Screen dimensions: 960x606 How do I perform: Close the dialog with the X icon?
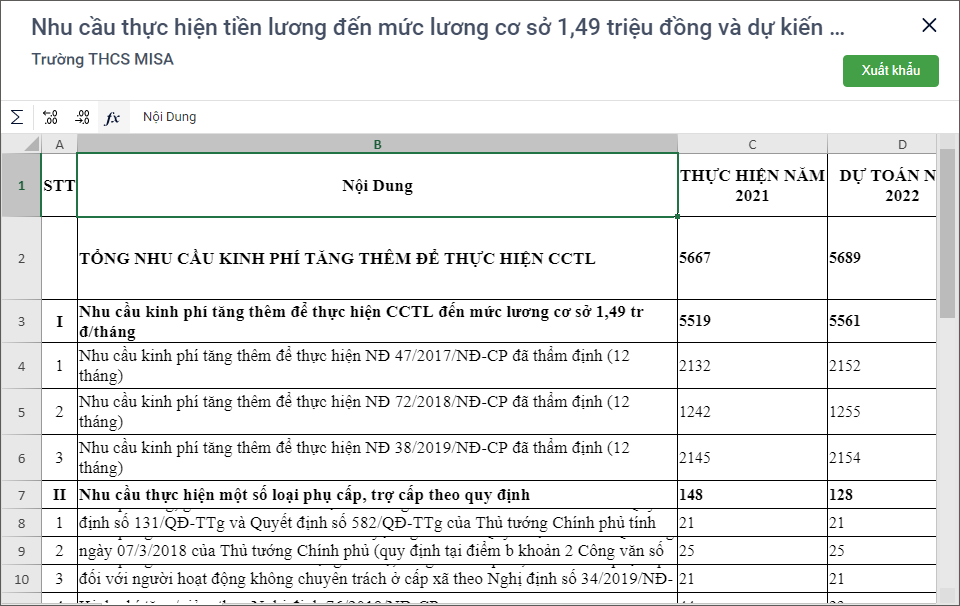tap(929, 26)
